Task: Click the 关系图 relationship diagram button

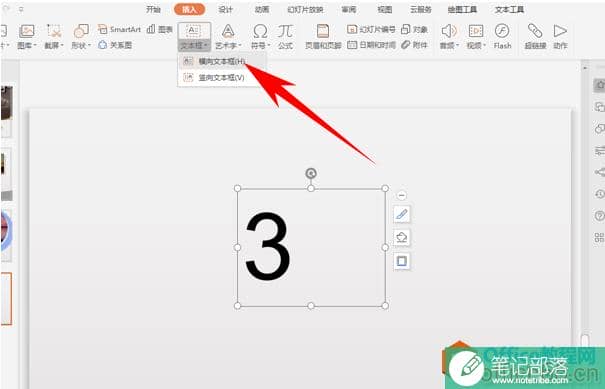Action: (115, 45)
